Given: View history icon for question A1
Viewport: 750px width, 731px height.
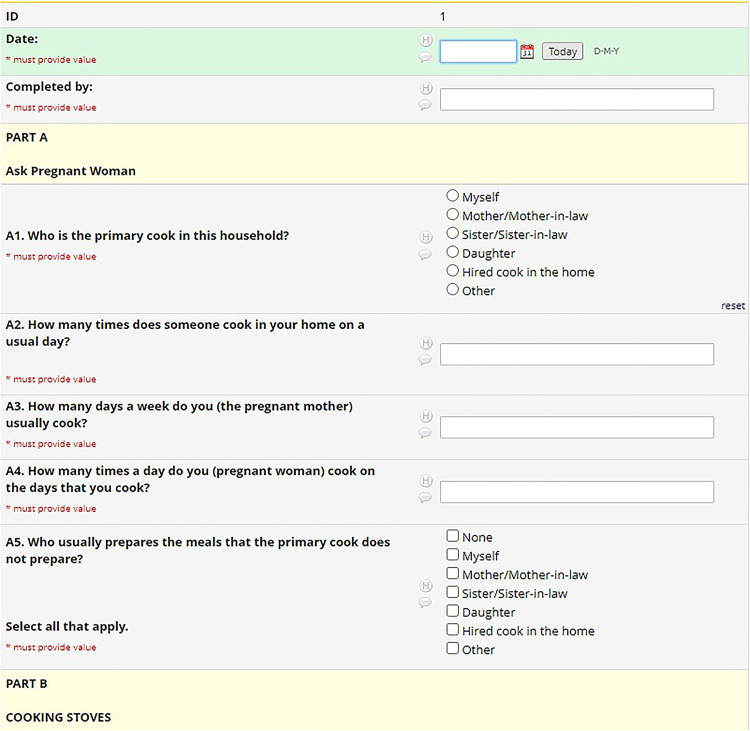Looking at the screenshot, I should [426, 237].
